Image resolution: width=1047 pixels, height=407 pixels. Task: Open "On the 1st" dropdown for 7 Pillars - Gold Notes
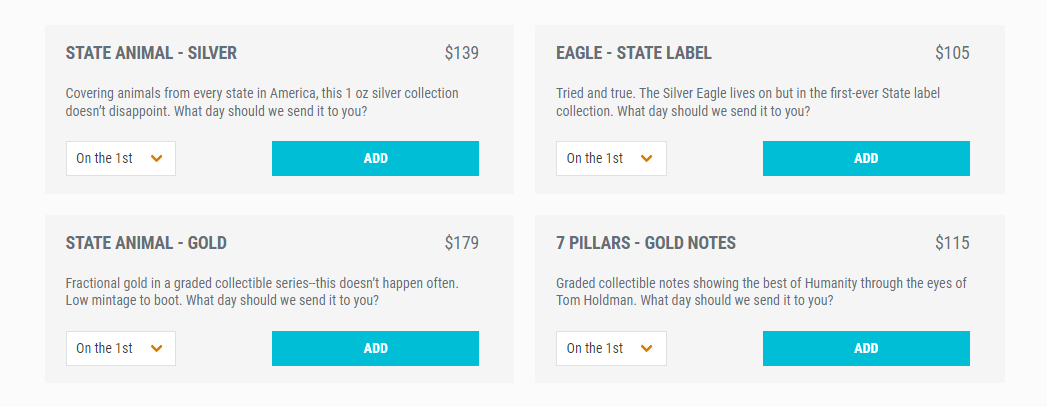tap(610, 348)
